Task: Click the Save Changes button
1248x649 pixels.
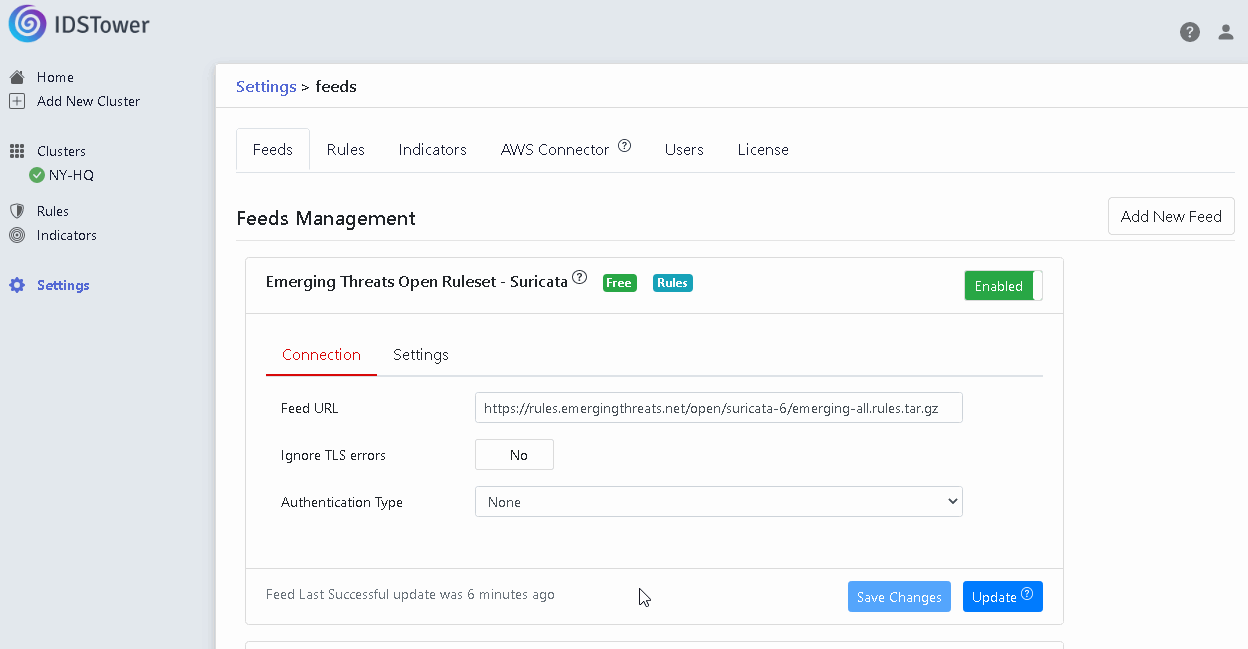Action: click(x=899, y=597)
